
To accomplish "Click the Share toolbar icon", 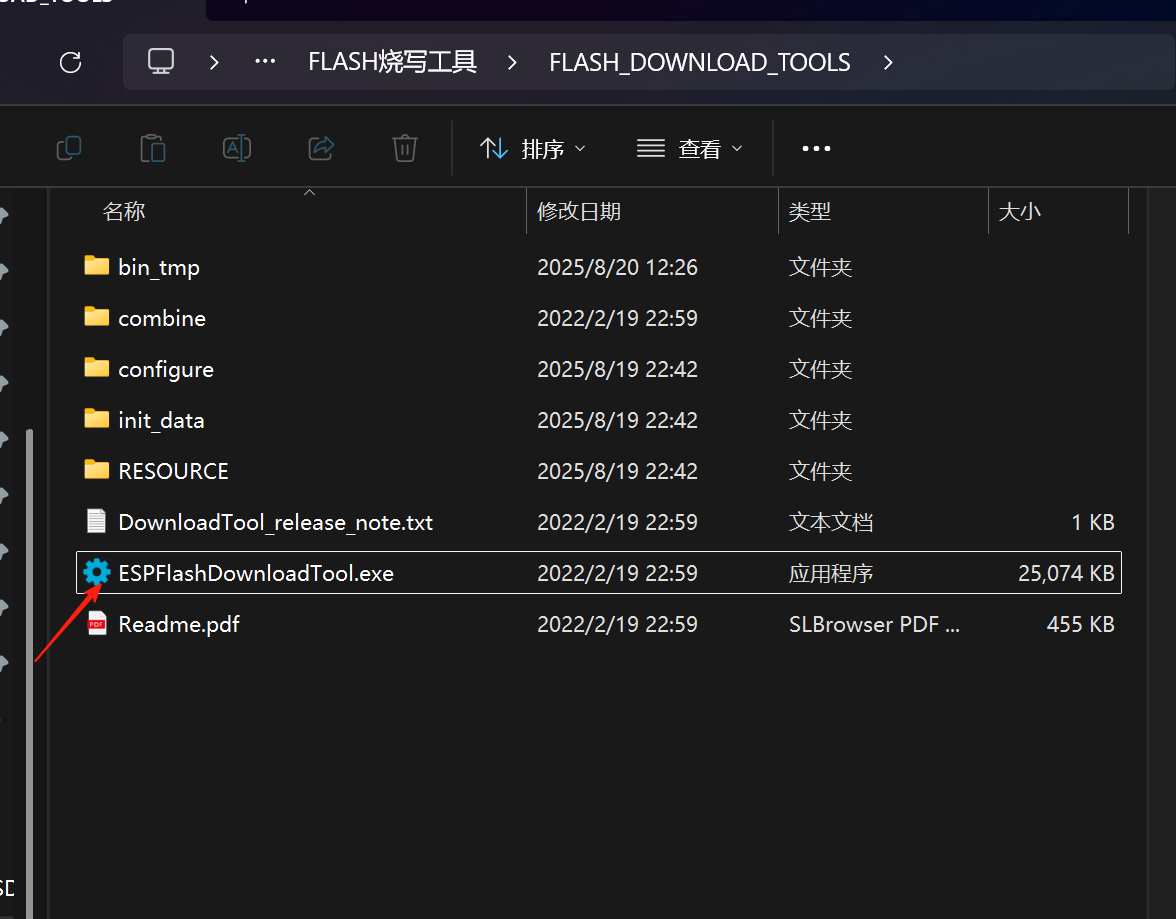I will click(321, 148).
